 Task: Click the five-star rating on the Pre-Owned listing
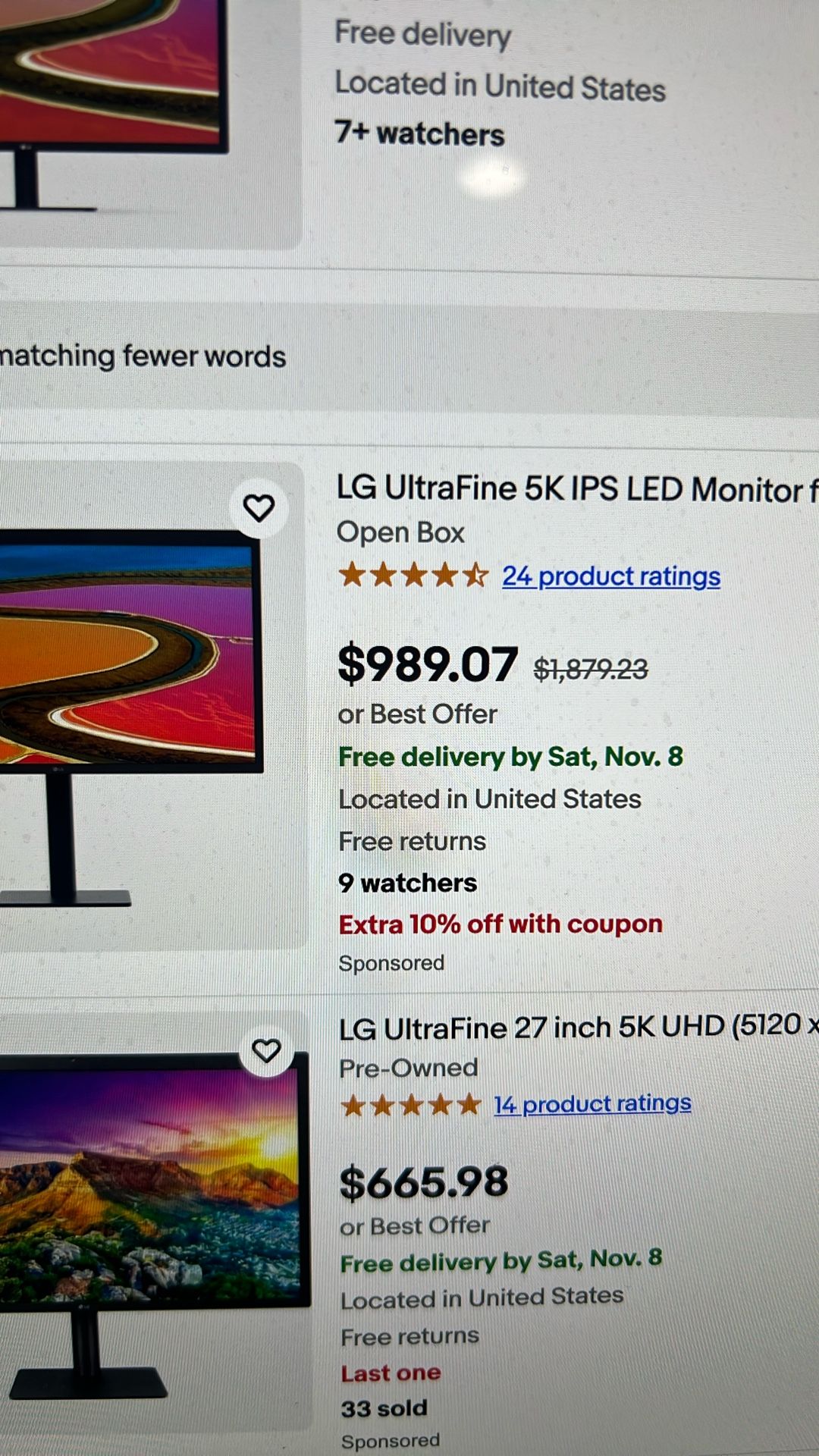click(409, 1106)
